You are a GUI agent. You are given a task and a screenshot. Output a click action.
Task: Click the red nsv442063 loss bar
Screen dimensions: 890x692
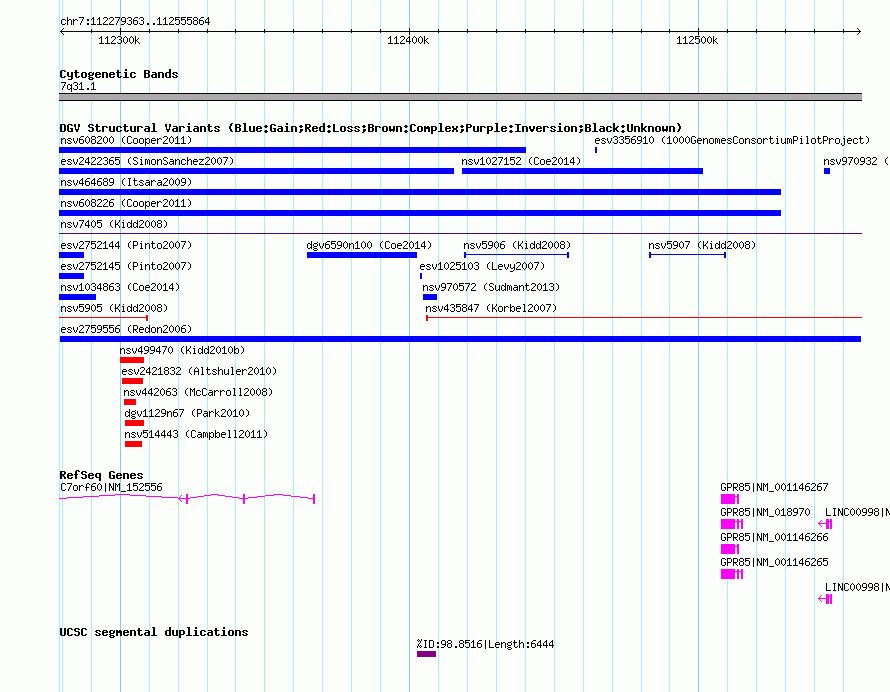click(130, 402)
